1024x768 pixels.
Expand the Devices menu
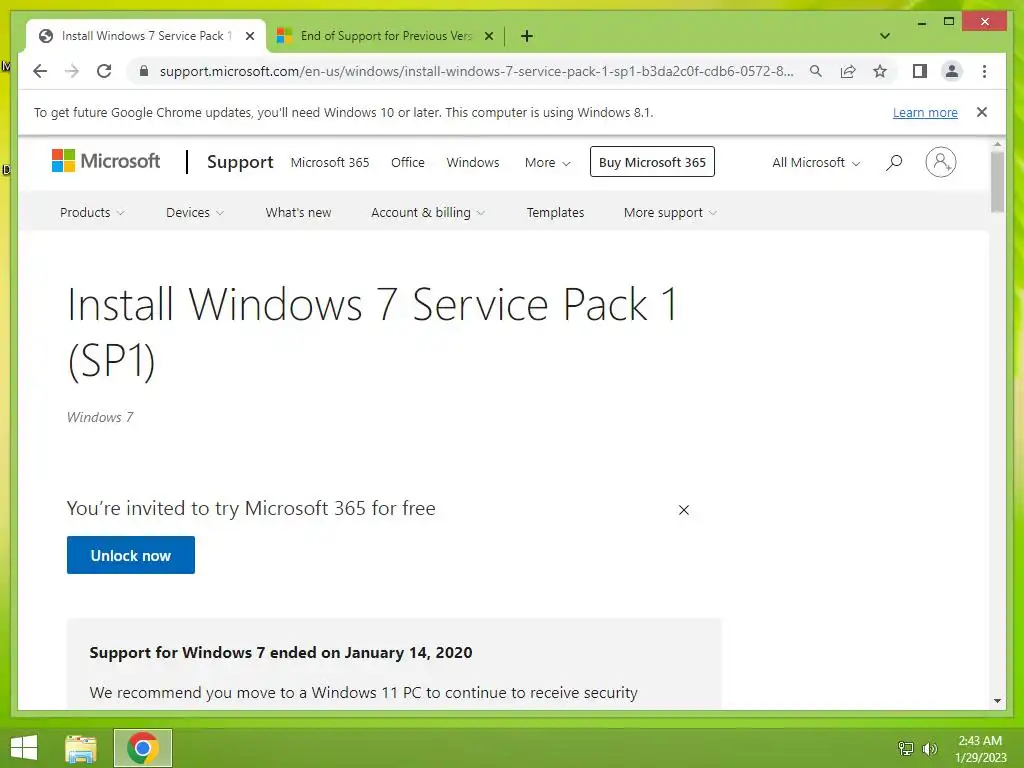tap(195, 212)
